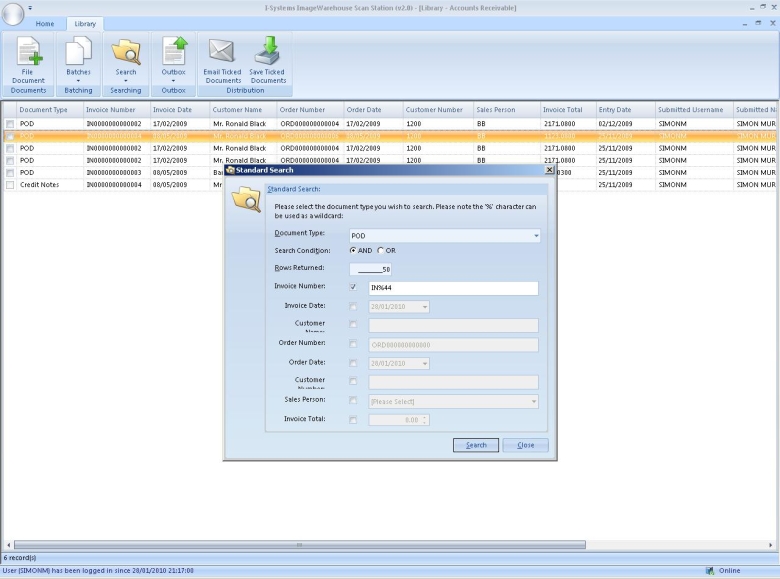
Task: Click the Outbox icon
Action: (x=174, y=51)
